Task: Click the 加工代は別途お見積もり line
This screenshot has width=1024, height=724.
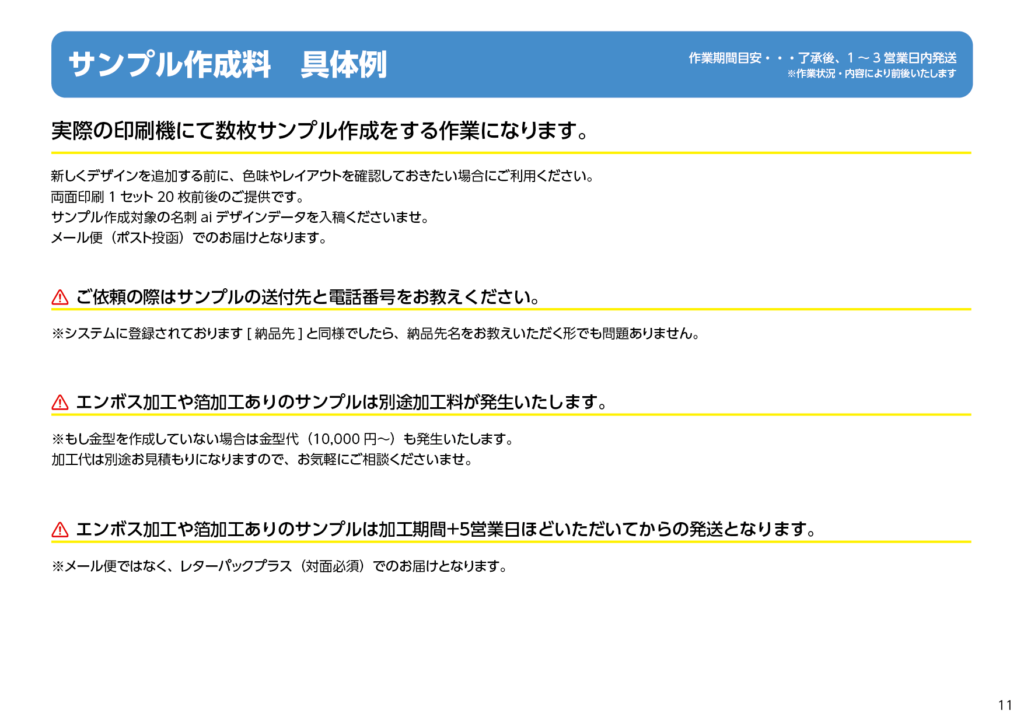Action: [261, 460]
